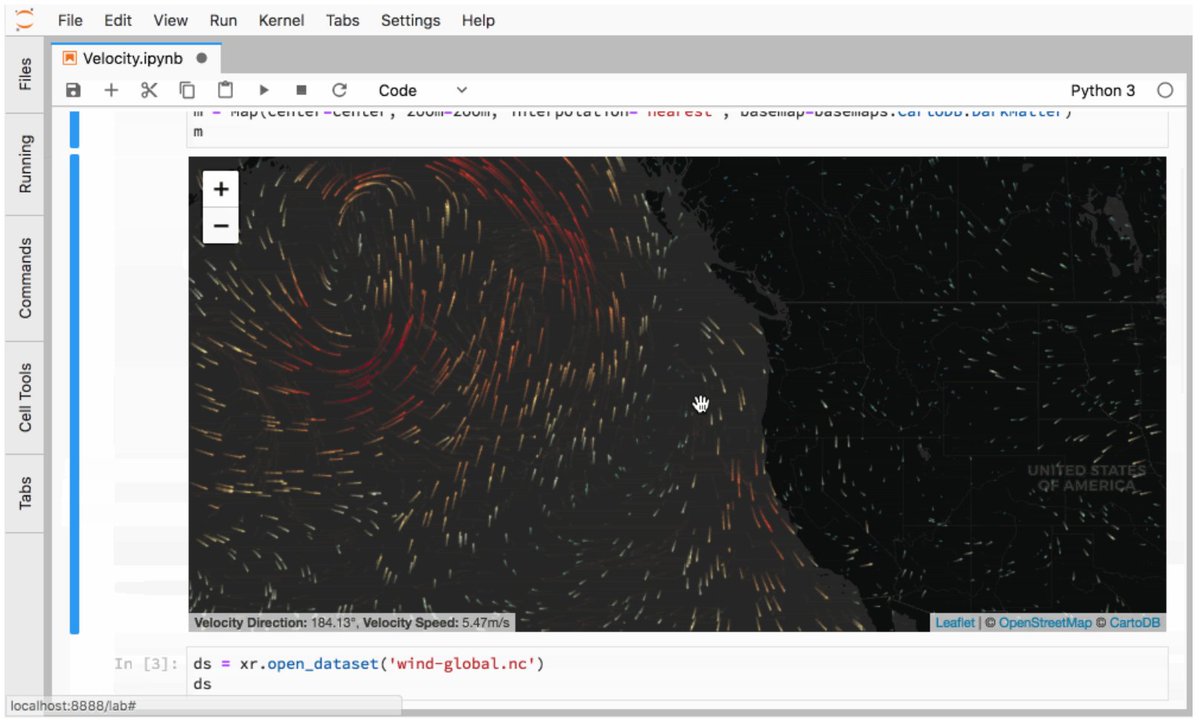
Task: Open the Leaflet attribution link
Action: 955,622
